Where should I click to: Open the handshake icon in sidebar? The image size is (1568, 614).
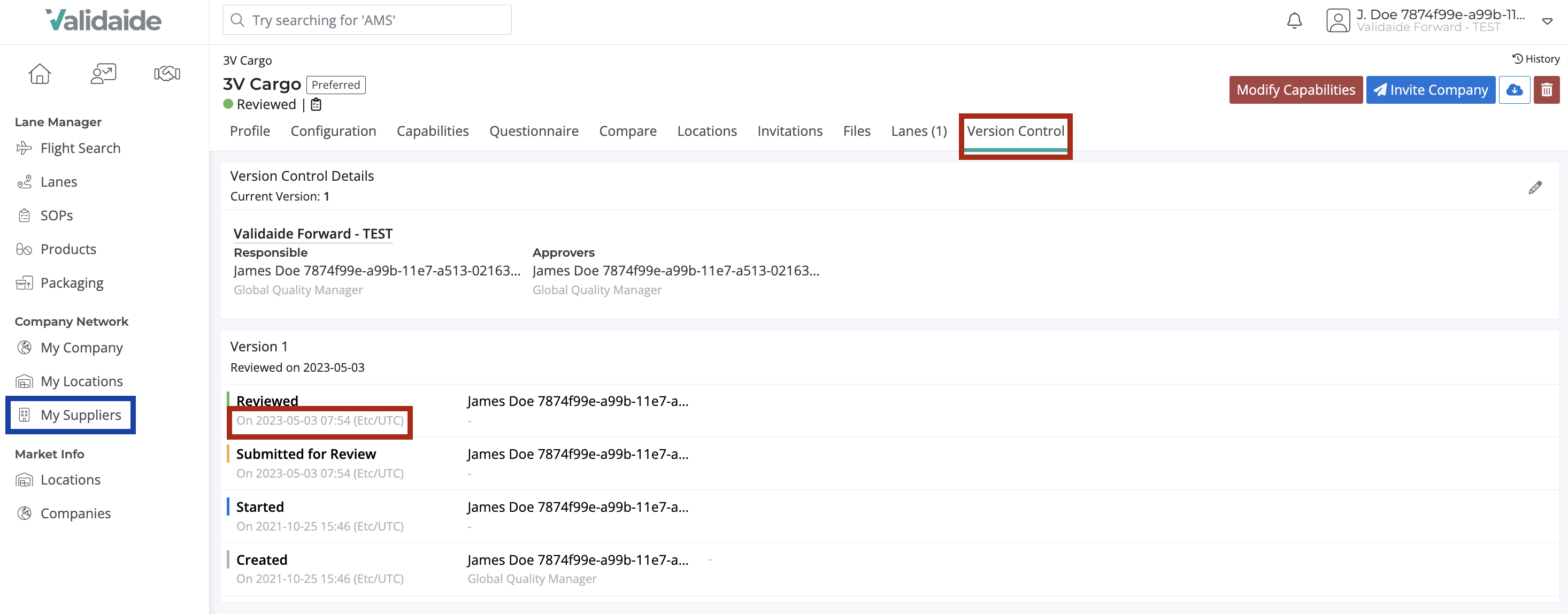[x=167, y=74]
